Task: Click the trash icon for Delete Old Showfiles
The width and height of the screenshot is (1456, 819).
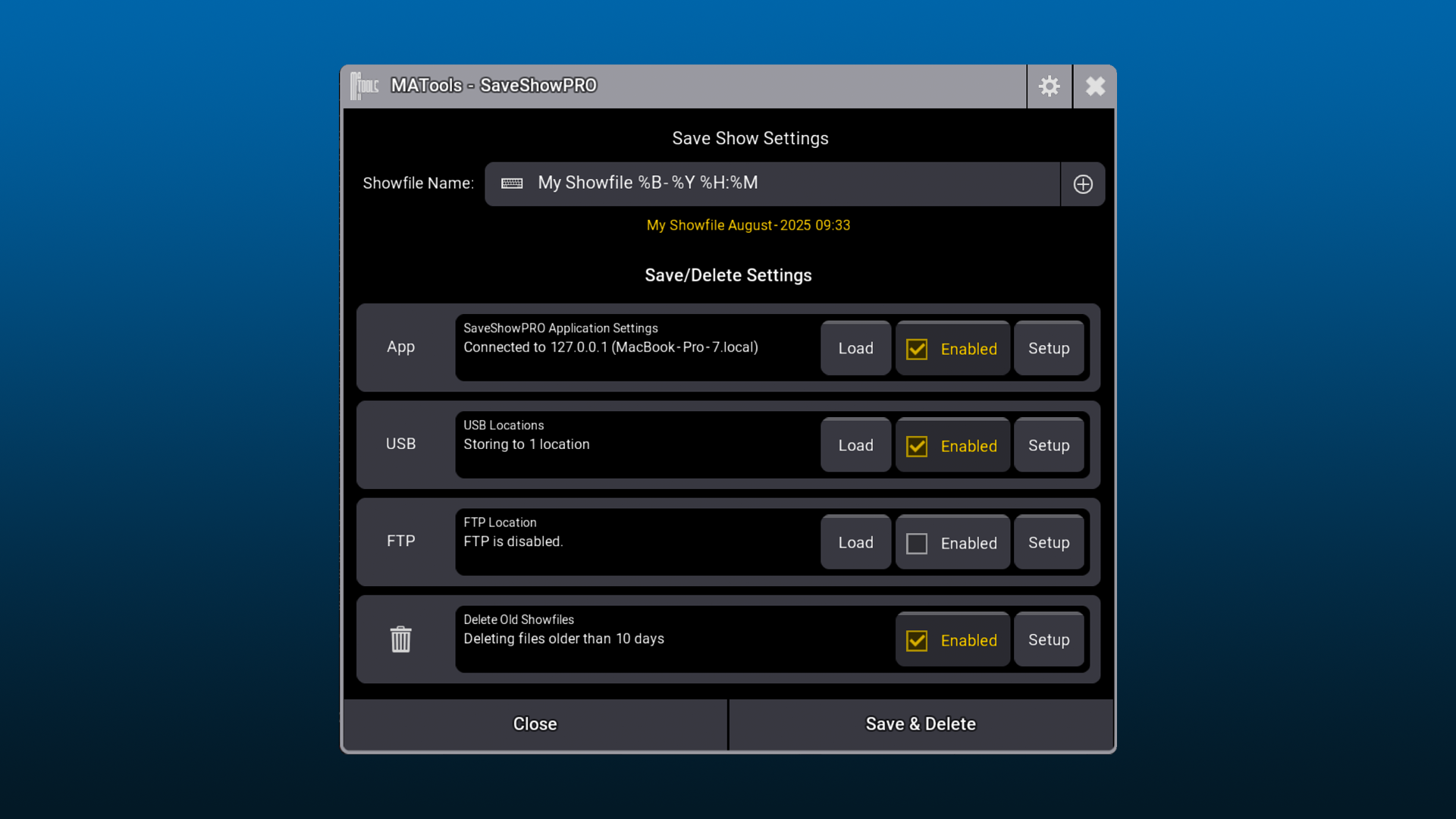Action: 400,639
